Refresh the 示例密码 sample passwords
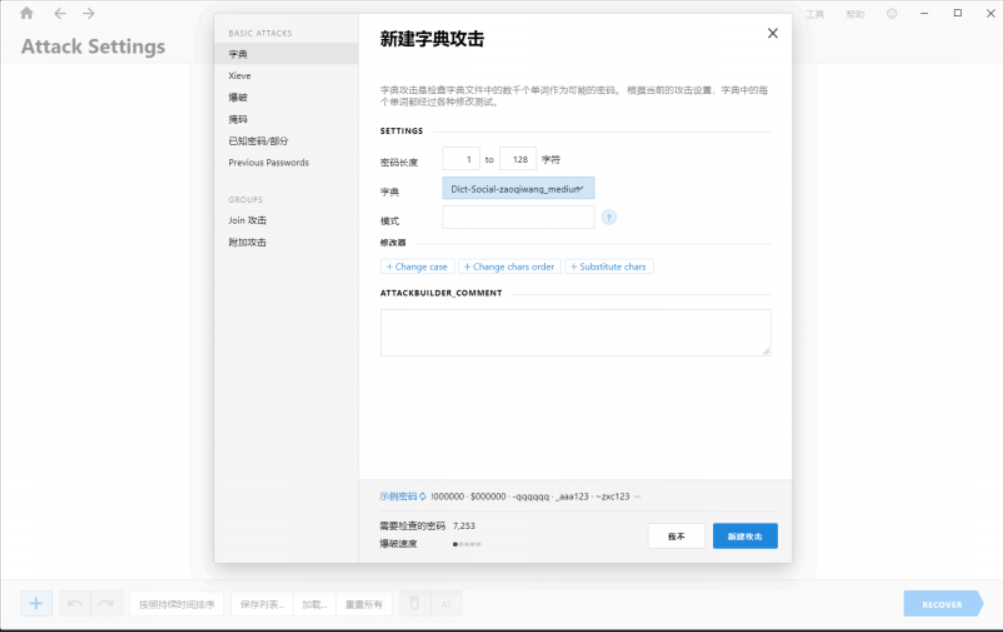 click(422, 496)
